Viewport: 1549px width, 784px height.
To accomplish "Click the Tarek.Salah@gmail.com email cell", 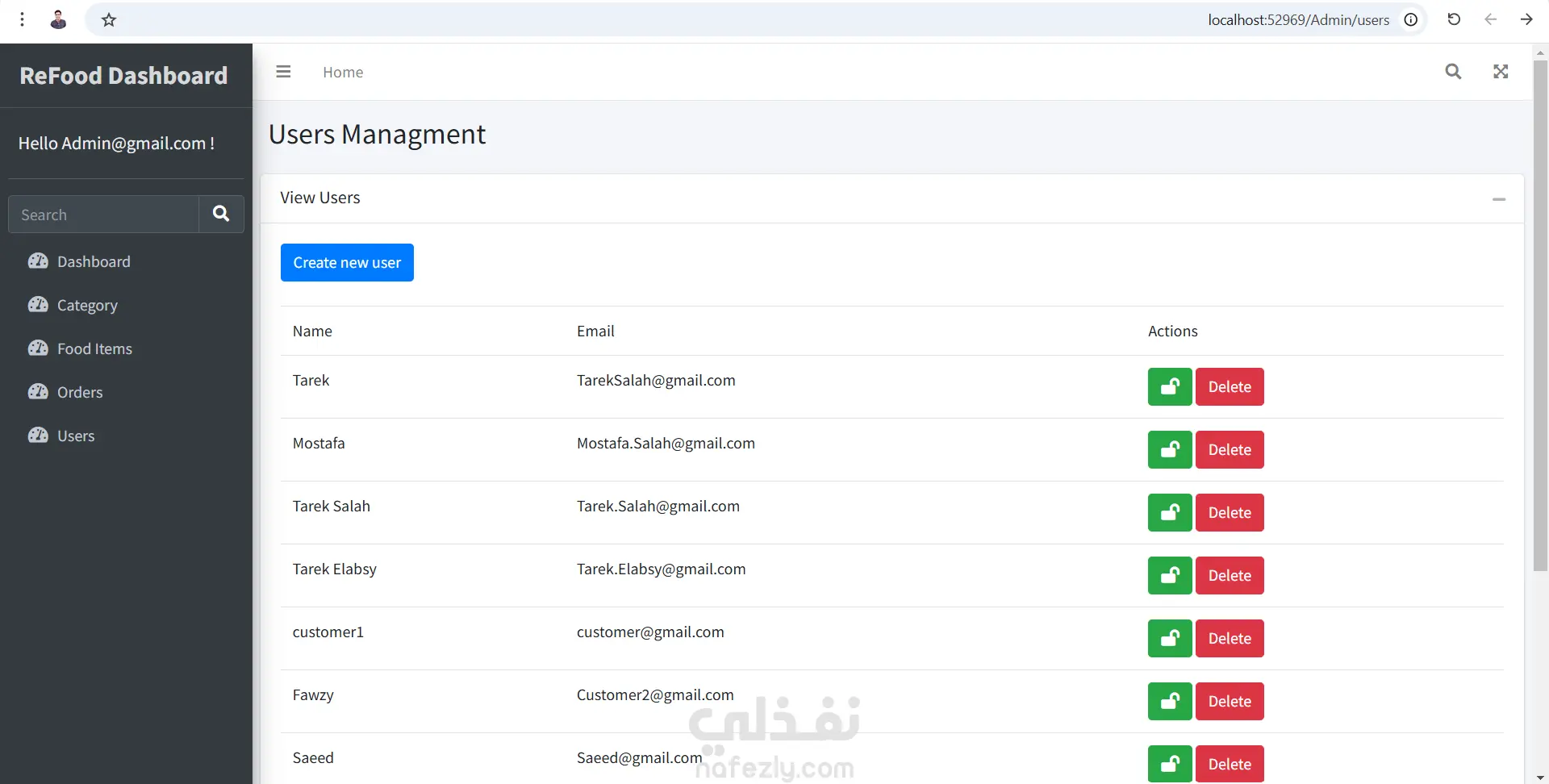I will (x=658, y=506).
